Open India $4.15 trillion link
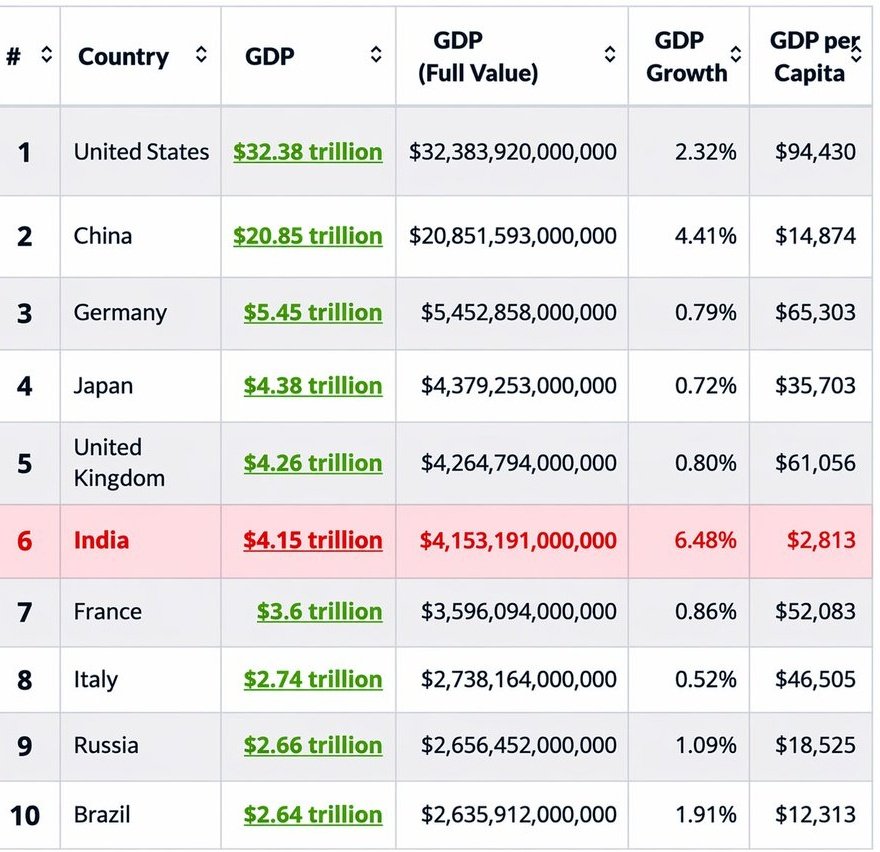The width and height of the screenshot is (880, 852). pos(313,540)
